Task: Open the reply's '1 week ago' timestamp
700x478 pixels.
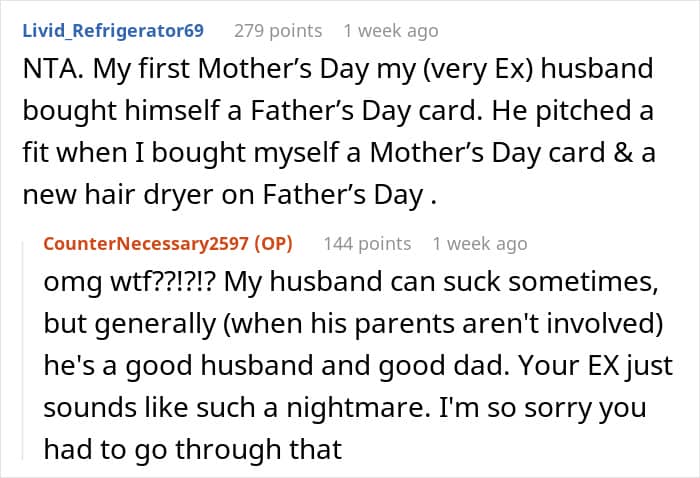Action: click(x=480, y=244)
